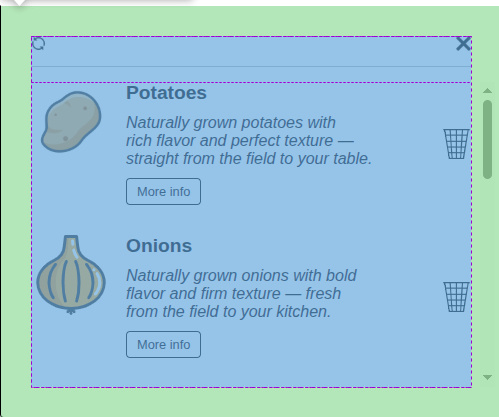
Task: Click the blank strip under the header divider line
Action: (251, 75)
